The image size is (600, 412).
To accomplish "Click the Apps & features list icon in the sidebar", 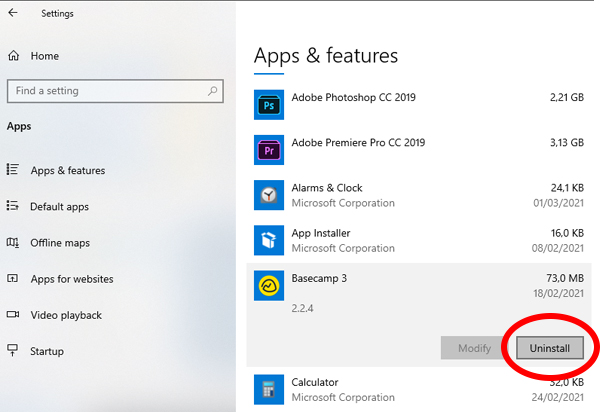I will click(x=12, y=169).
